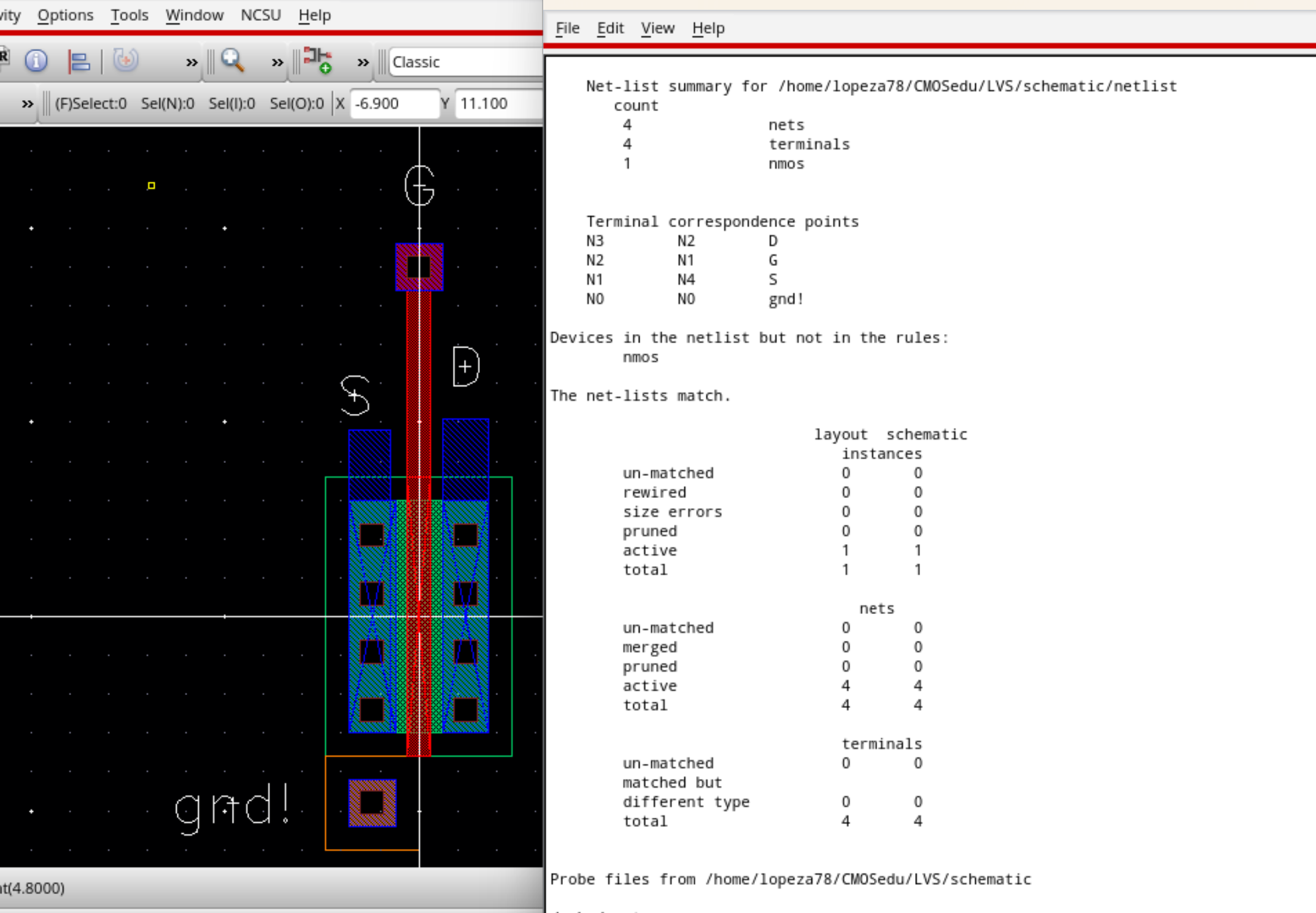The height and width of the screenshot is (913, 1316).
Task: Open the File menu in LVS output window
Action: pos(567,28)
